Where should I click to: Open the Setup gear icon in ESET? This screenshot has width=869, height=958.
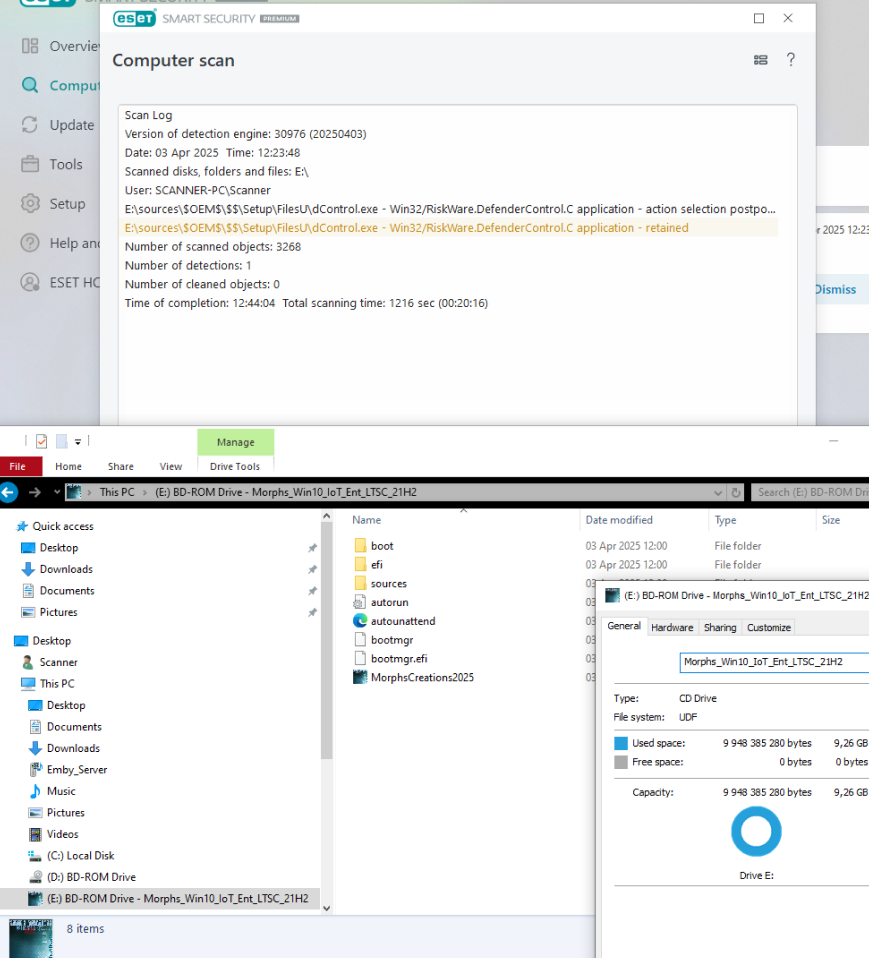(x=30, y=203)
